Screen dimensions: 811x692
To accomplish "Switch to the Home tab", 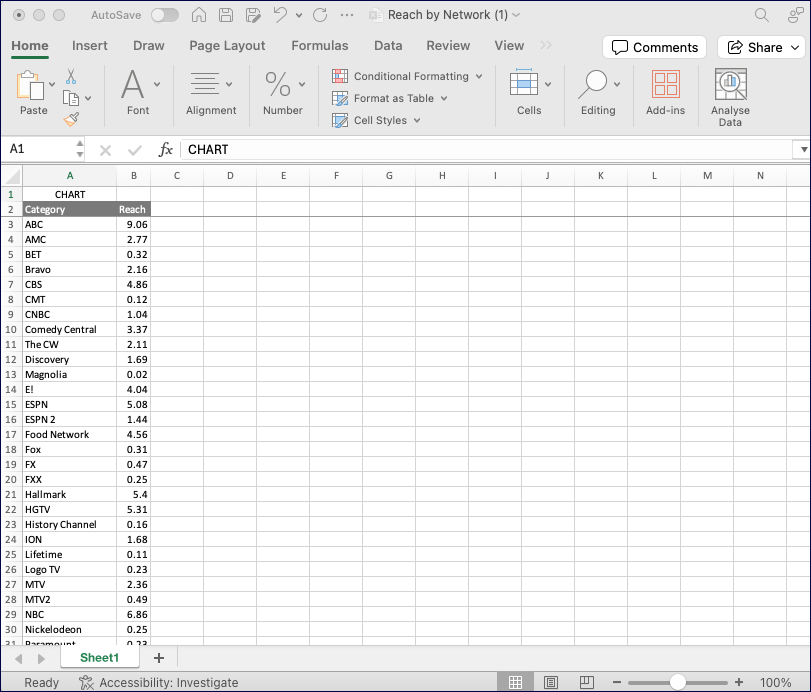I will [30, 46].
